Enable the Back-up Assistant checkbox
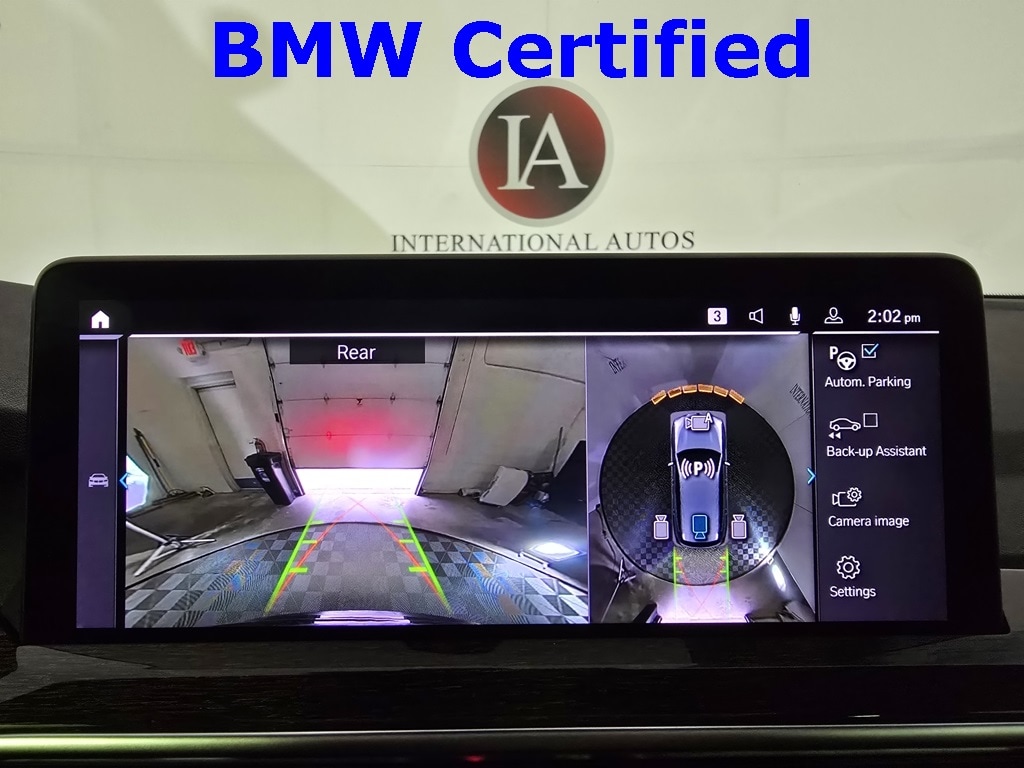The width and height of the screenshot is (1024, 768). (869, 421)
